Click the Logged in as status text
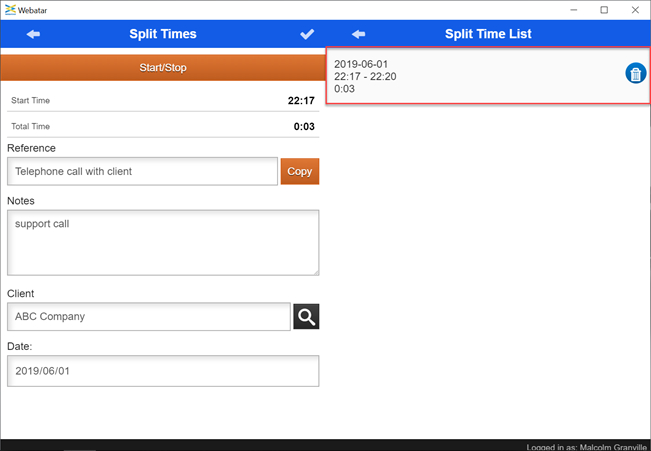The image size is (651, 451). coord(586,446)
